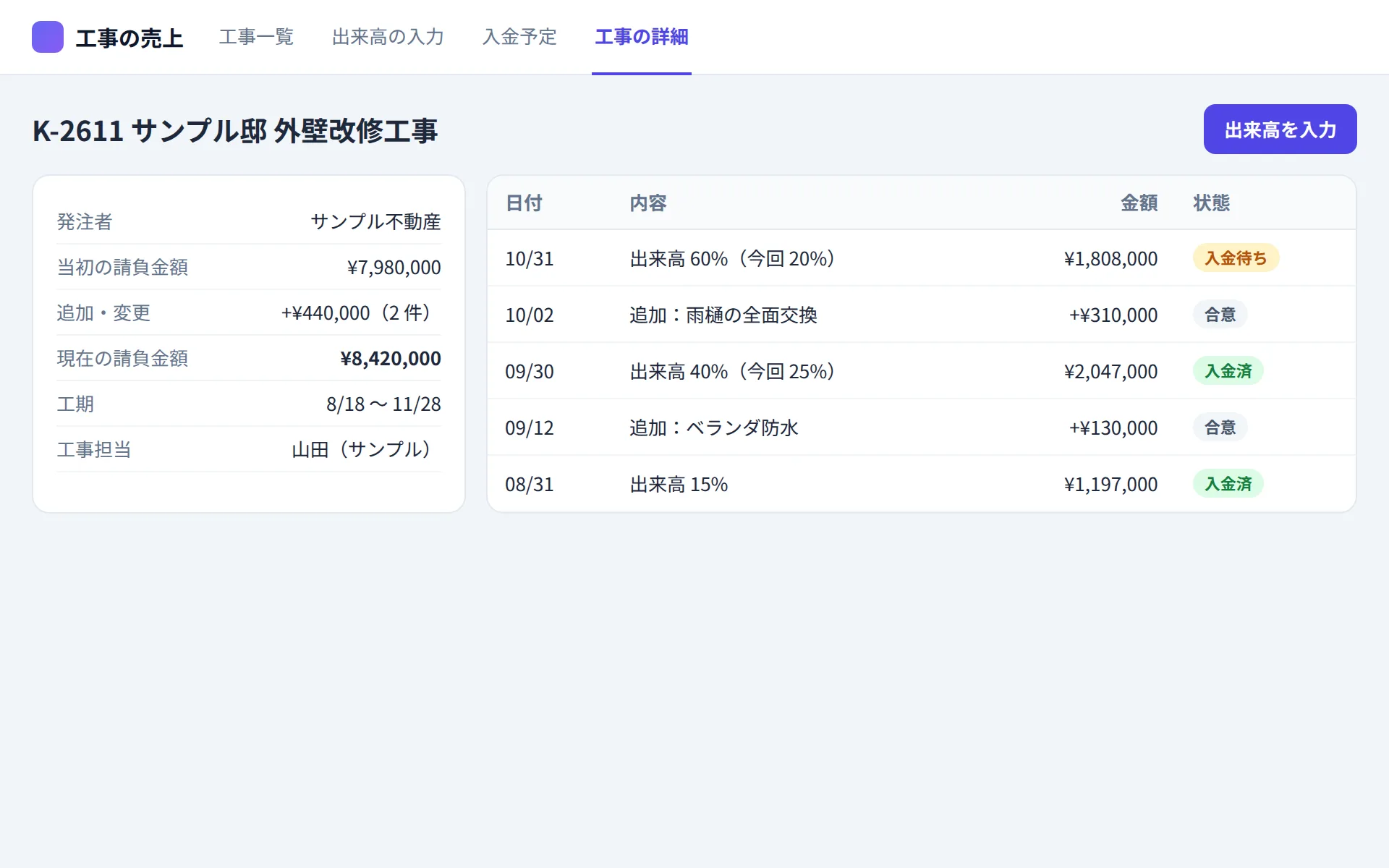
Task: Click the 内容 column header
Action: pyautogui.click(x=648, y=203)
